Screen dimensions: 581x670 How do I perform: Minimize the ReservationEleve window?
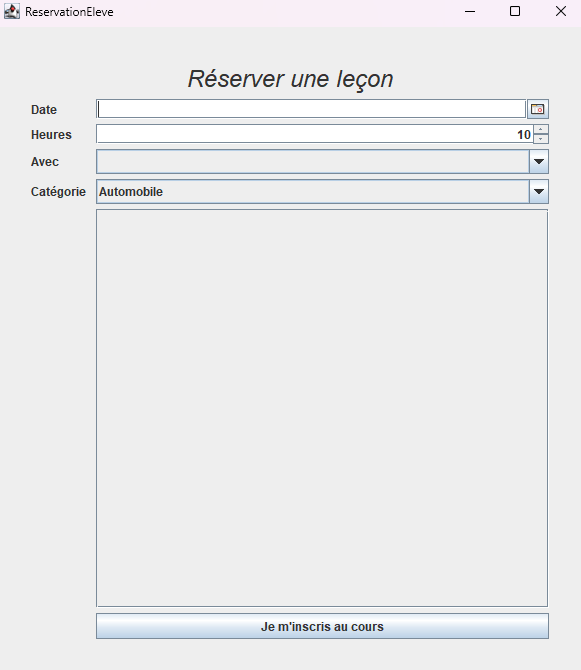tap(470, 12)
